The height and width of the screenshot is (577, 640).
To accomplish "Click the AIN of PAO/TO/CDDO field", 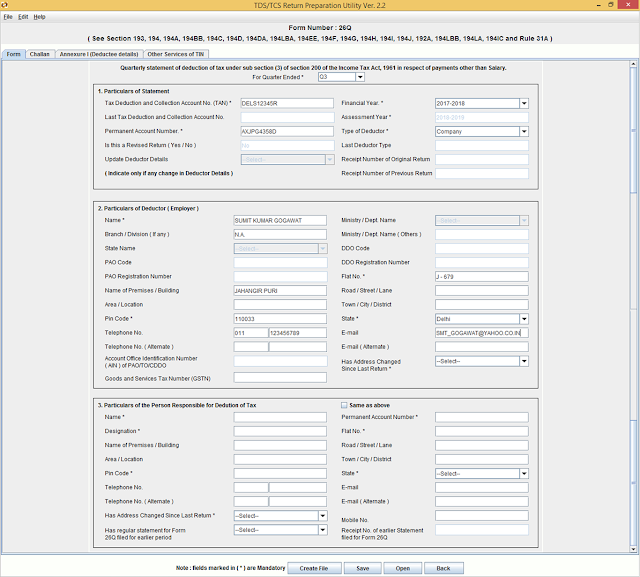I will point(280,361).
